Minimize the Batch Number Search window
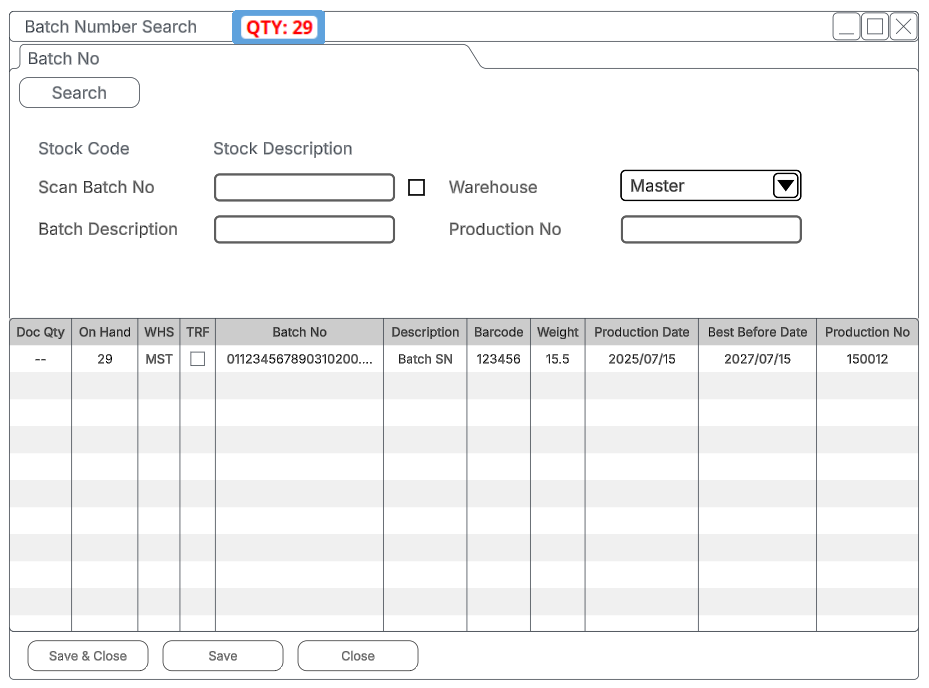 click(x=846, y=27)
